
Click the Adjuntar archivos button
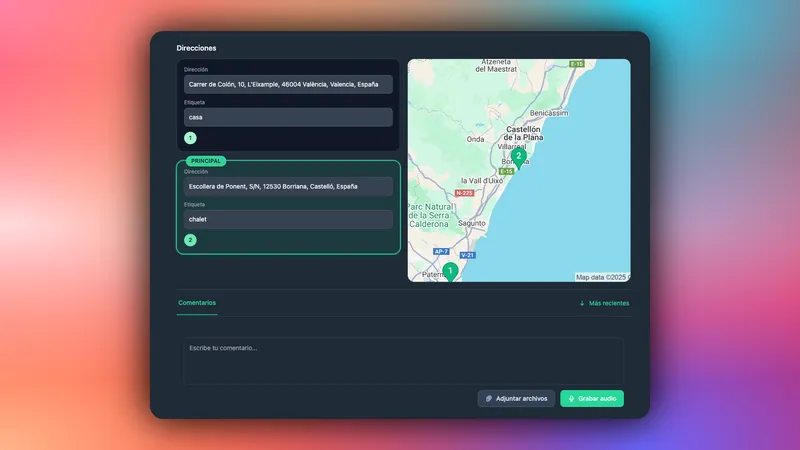tap(516, 398)
